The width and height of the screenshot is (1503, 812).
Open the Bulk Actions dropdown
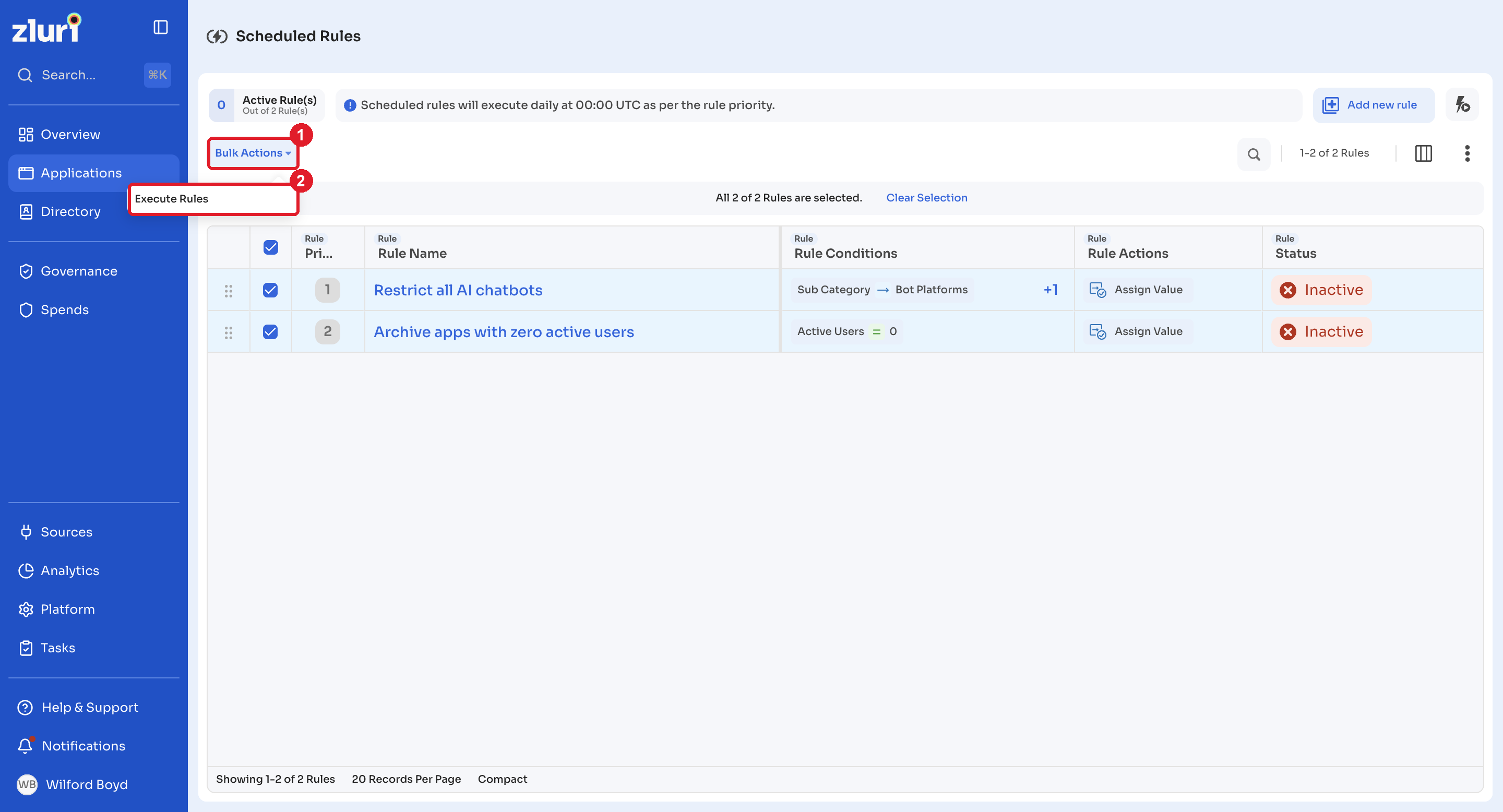pyautogui.click(x=253, y=153)
